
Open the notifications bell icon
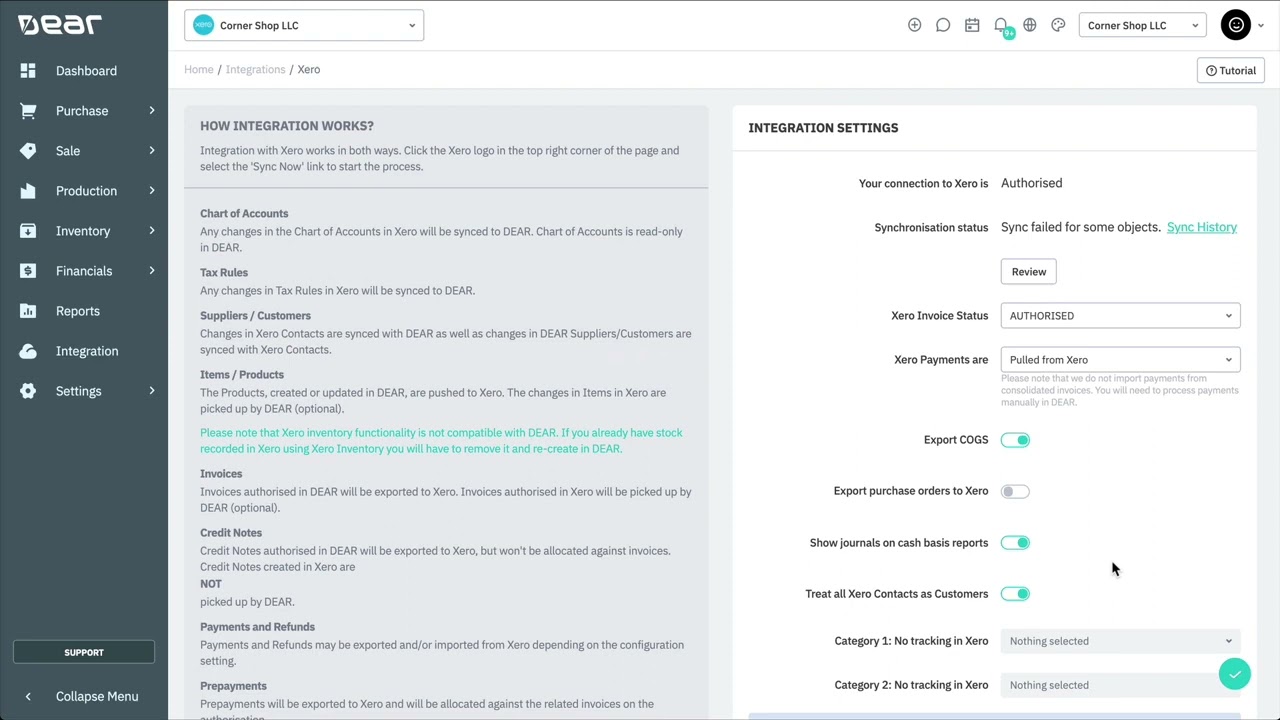(x=1001, y=25)
